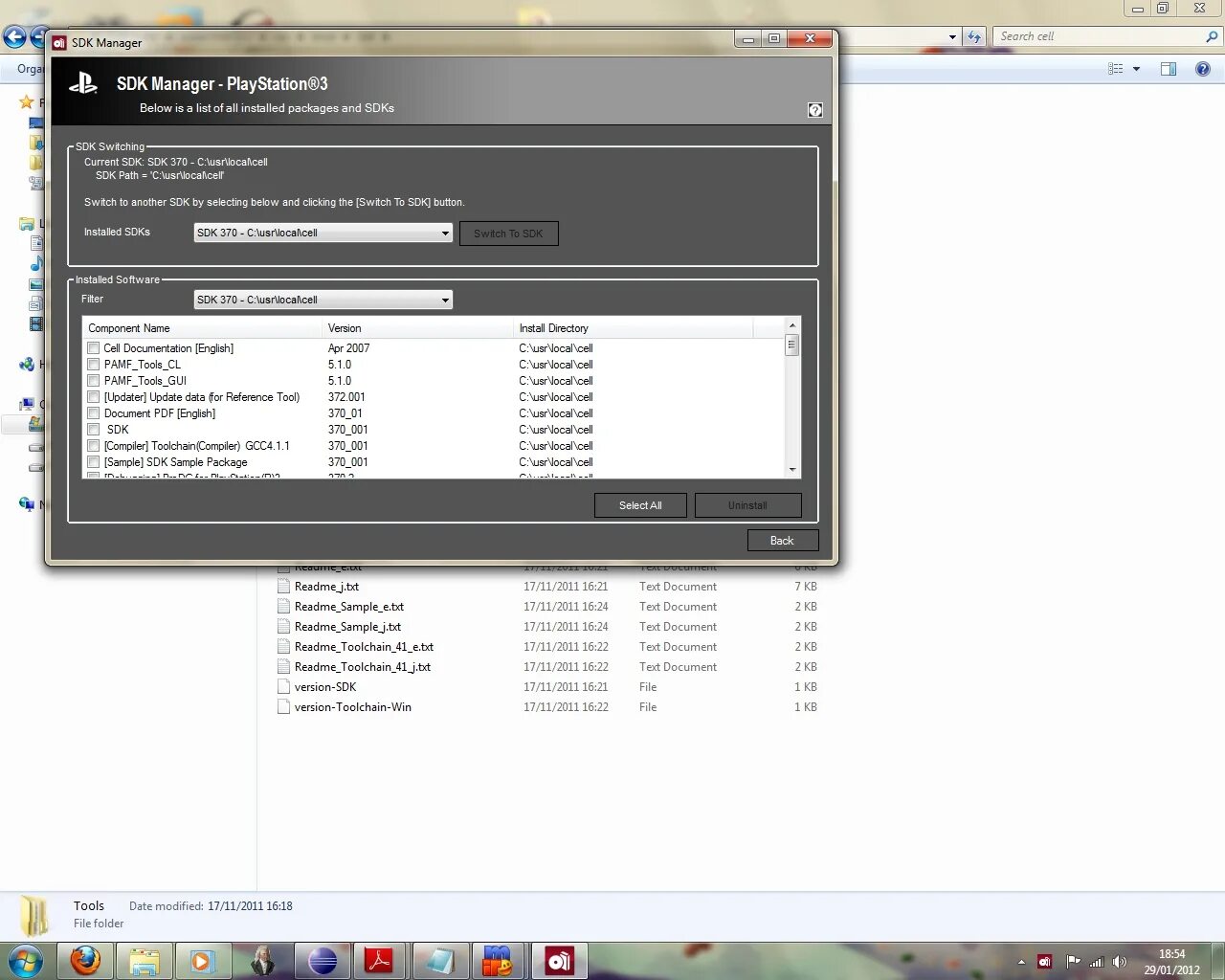Open Action Center flag in tray
The width and height of the screenshot is (1225, 980).
[x=1073, y=962]
